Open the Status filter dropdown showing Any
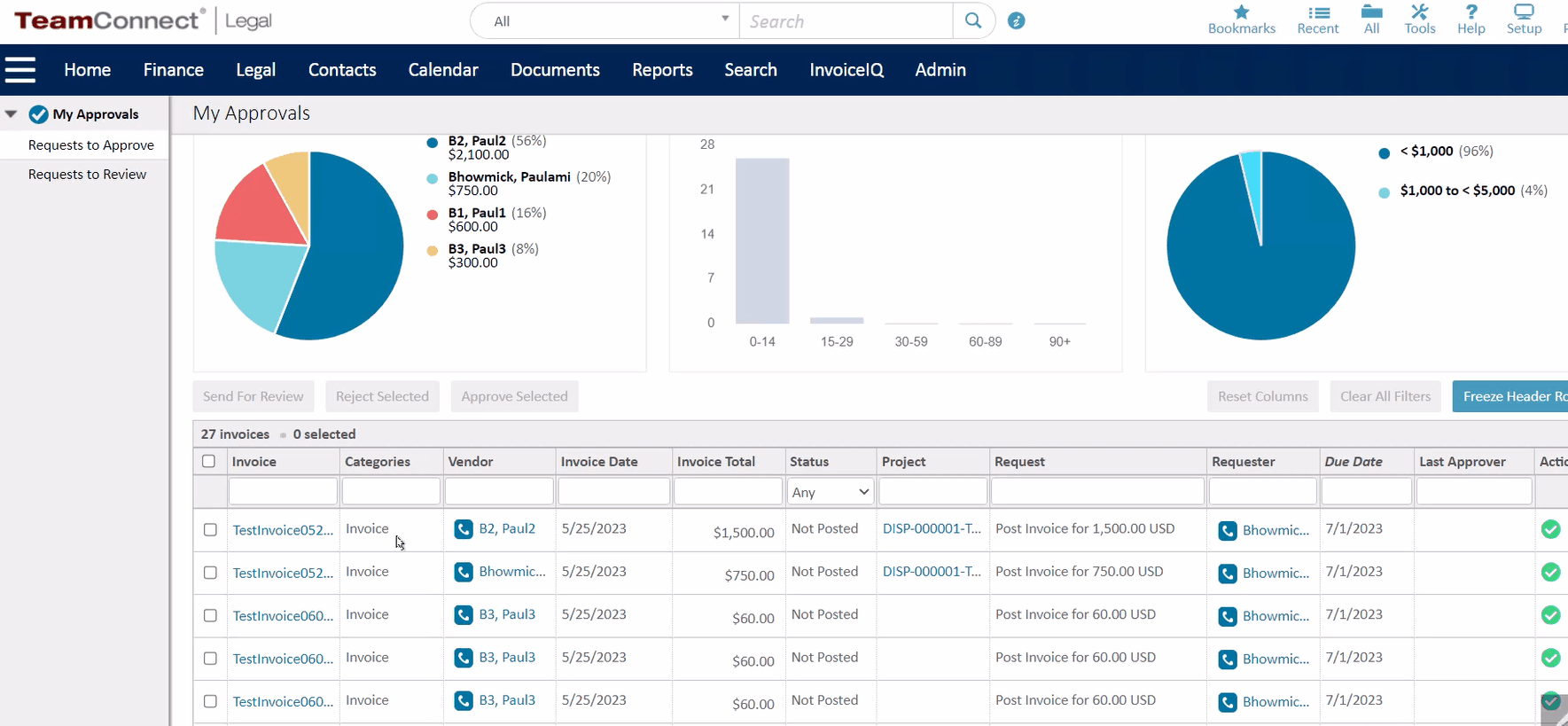1568x726 pixels. (x=830, y=492)
